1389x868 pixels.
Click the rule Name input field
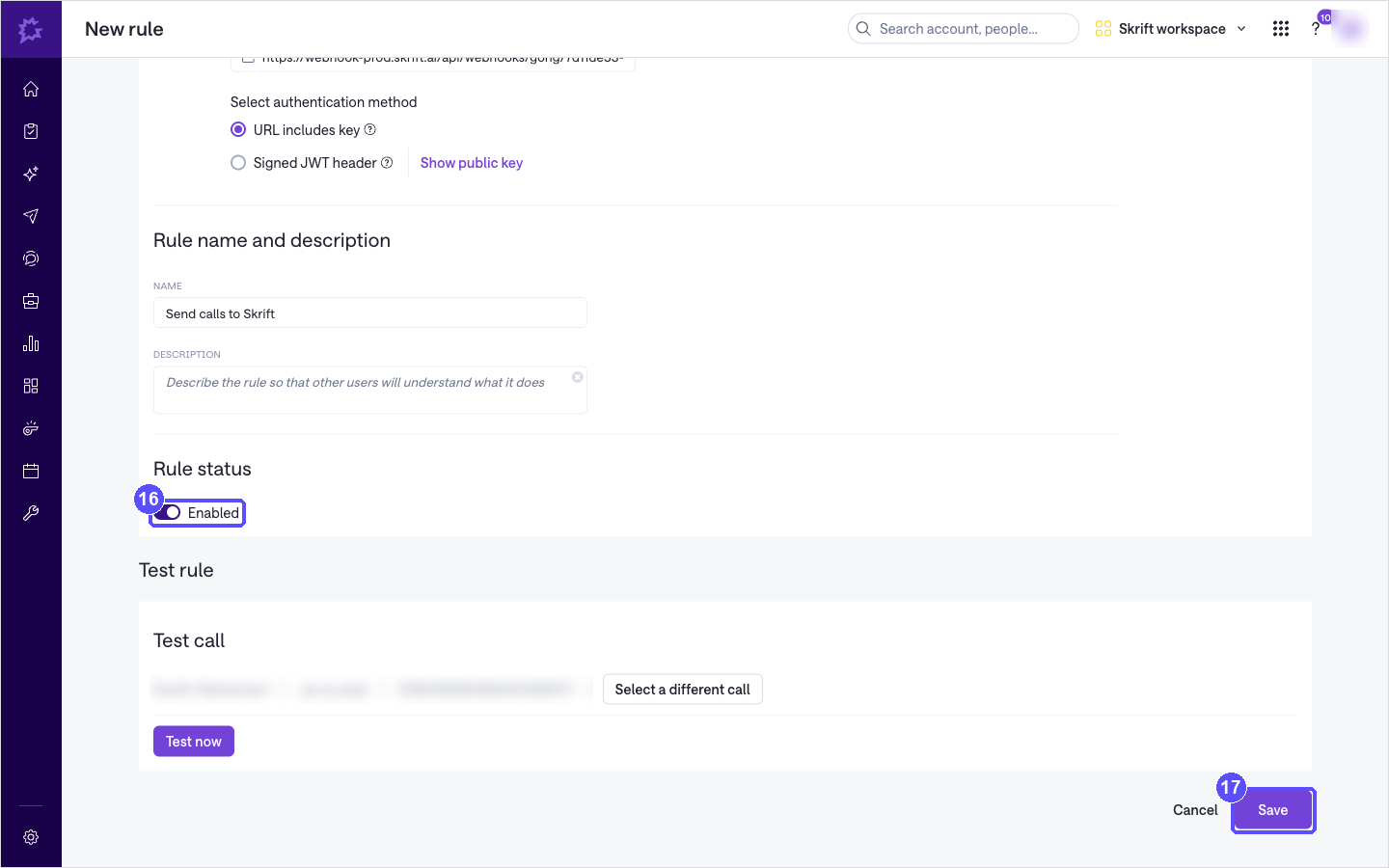click(370, 313)
